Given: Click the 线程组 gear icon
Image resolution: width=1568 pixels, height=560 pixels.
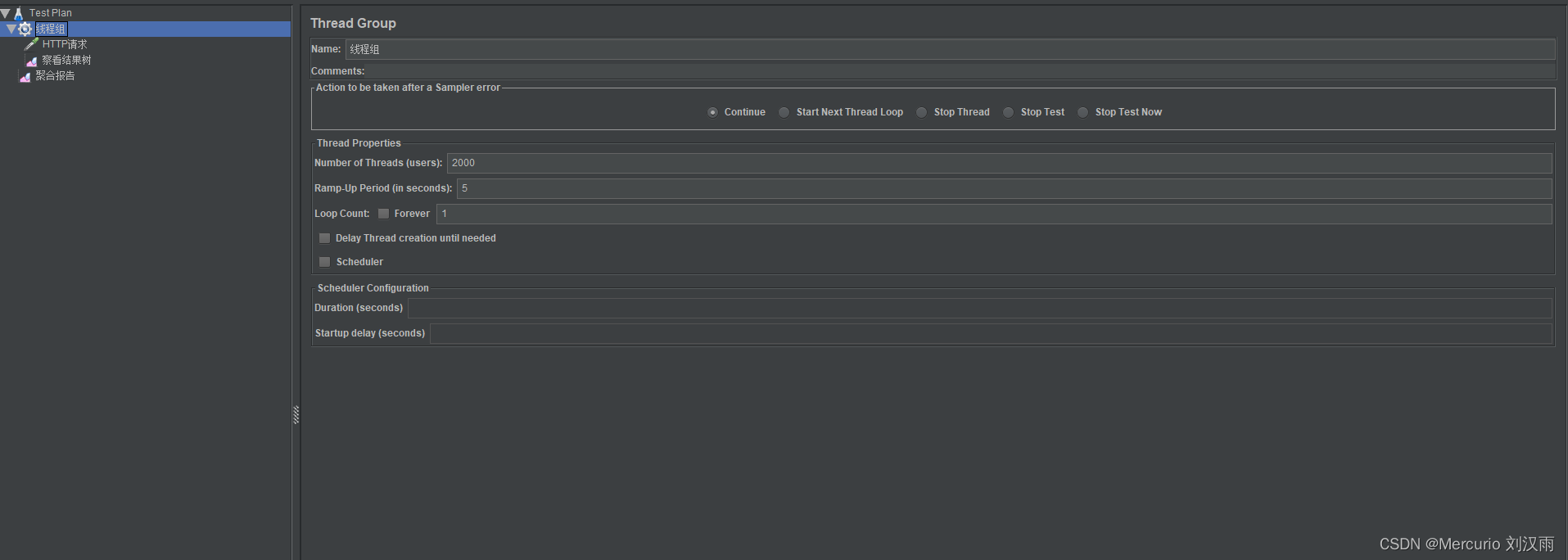Looking at the screenshot, I should [25, 29].
